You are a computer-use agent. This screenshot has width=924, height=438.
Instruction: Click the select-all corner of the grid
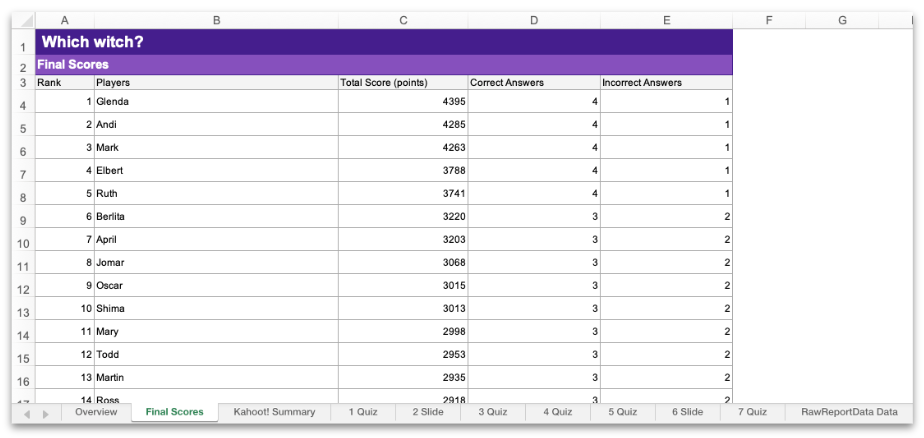click(23, 20)
